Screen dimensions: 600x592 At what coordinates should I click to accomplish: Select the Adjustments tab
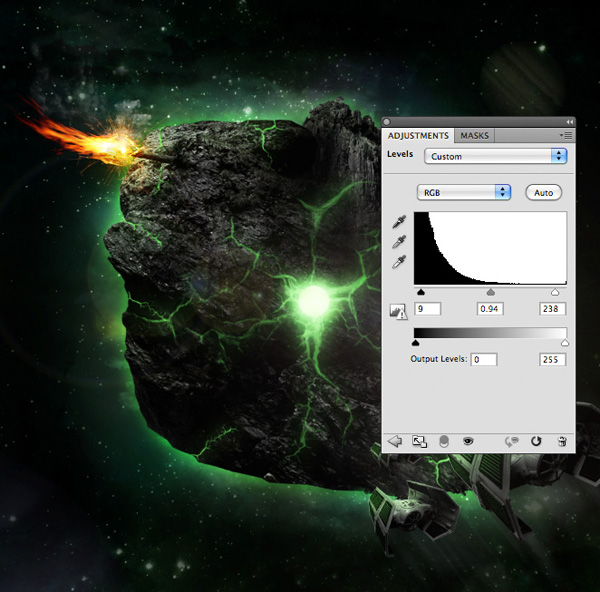pos(418,135)
